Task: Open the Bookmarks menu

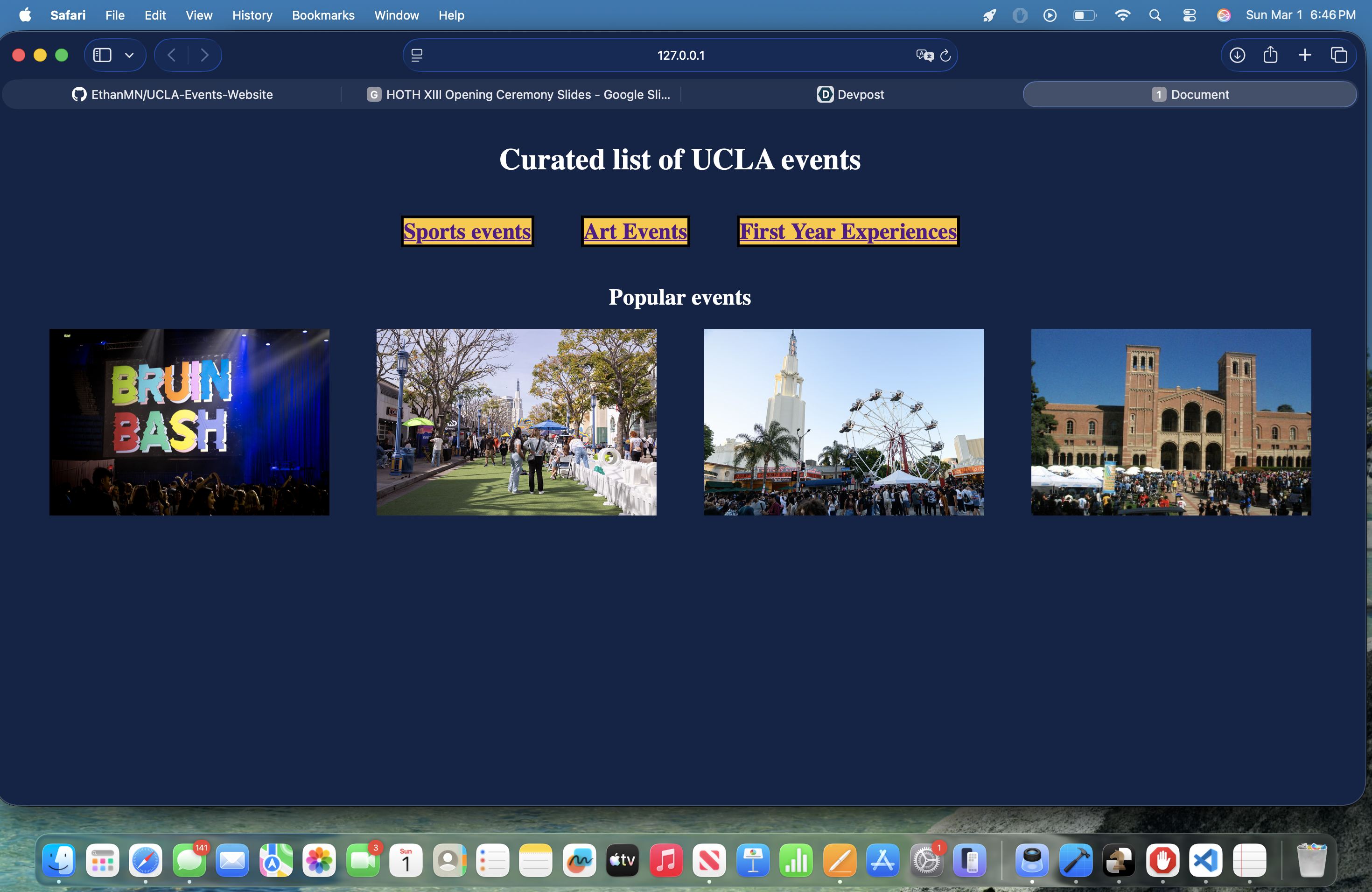Action: (x=323, y=15)
